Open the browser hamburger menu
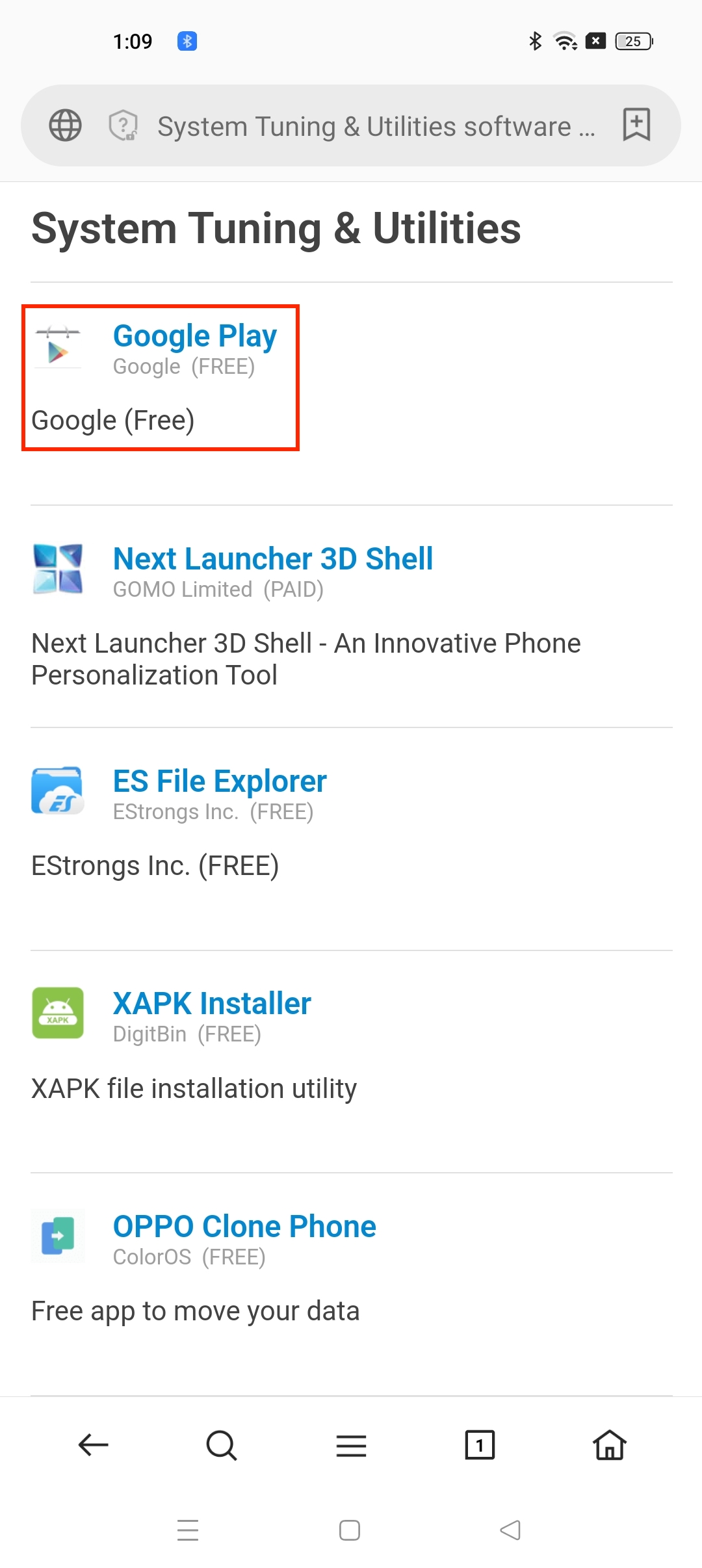Screen dimensions: 702x1568 [351, 1445]
